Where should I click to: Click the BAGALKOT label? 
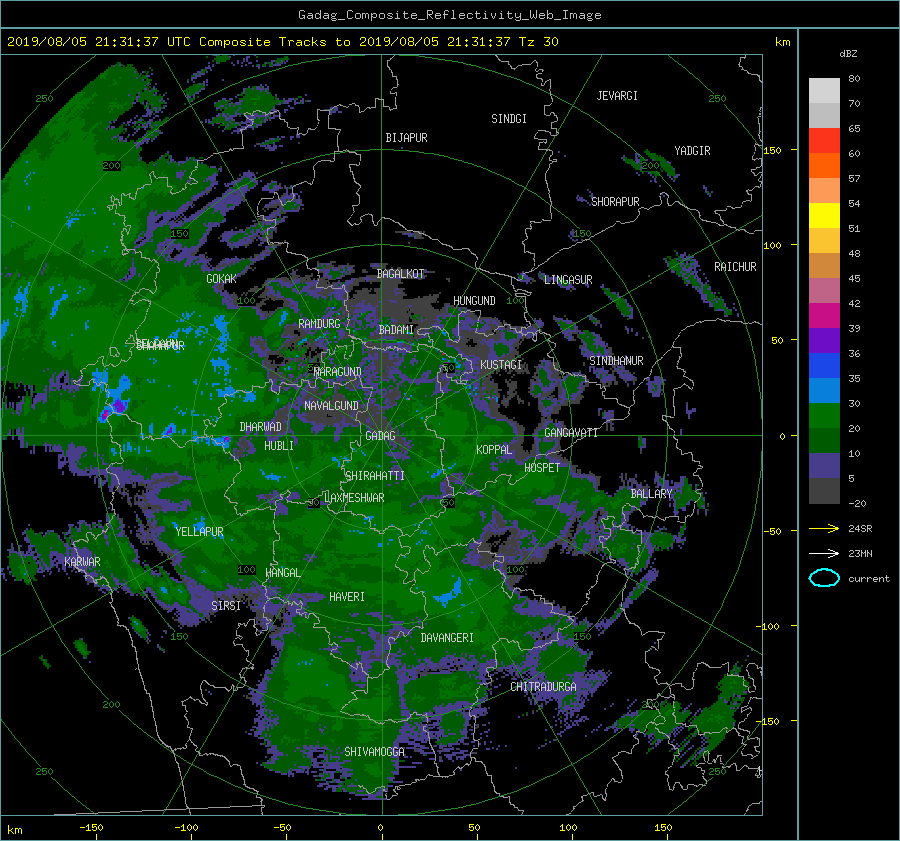(x=400, y=274)
